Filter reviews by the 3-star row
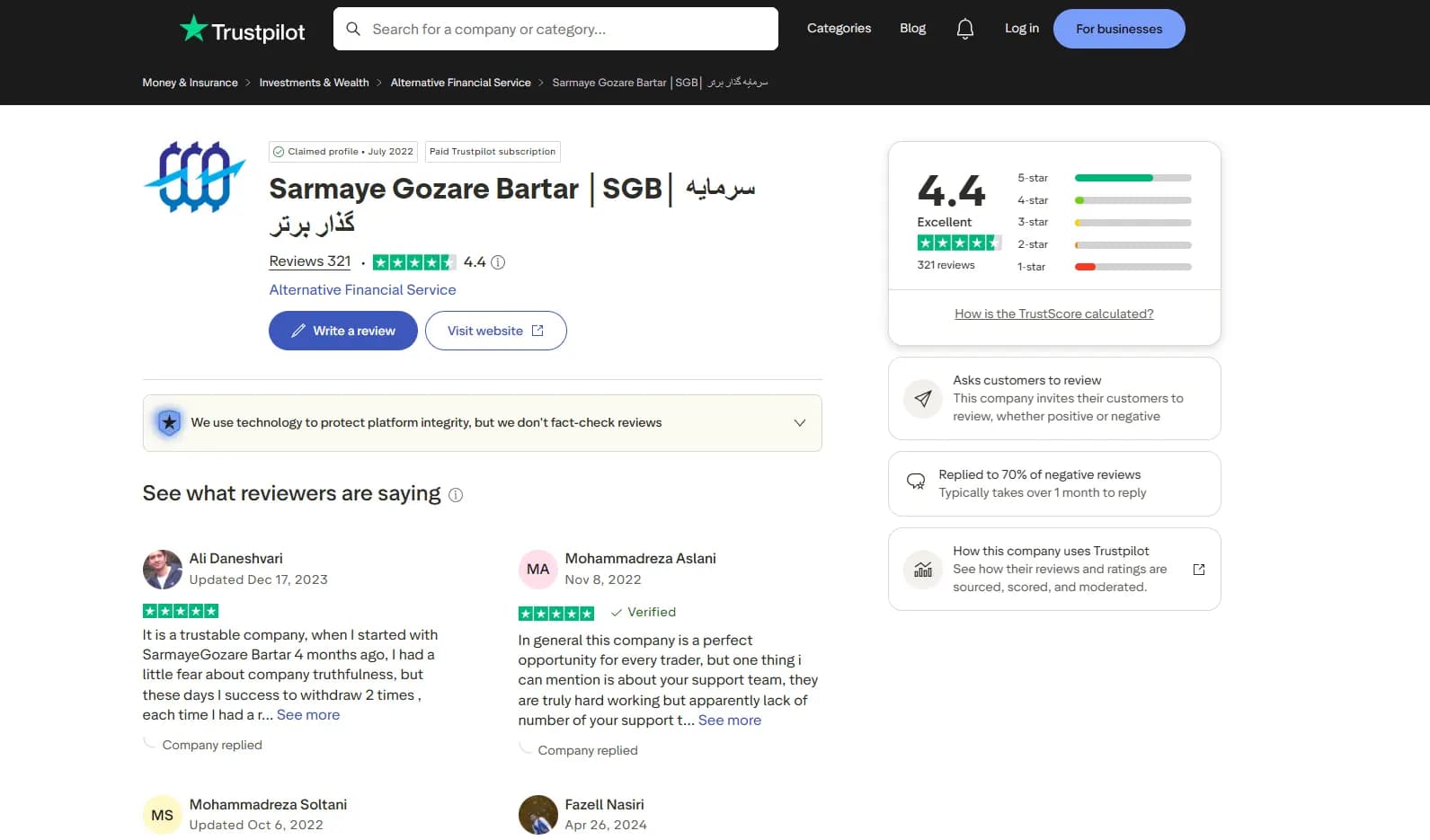 [1105, 222]
